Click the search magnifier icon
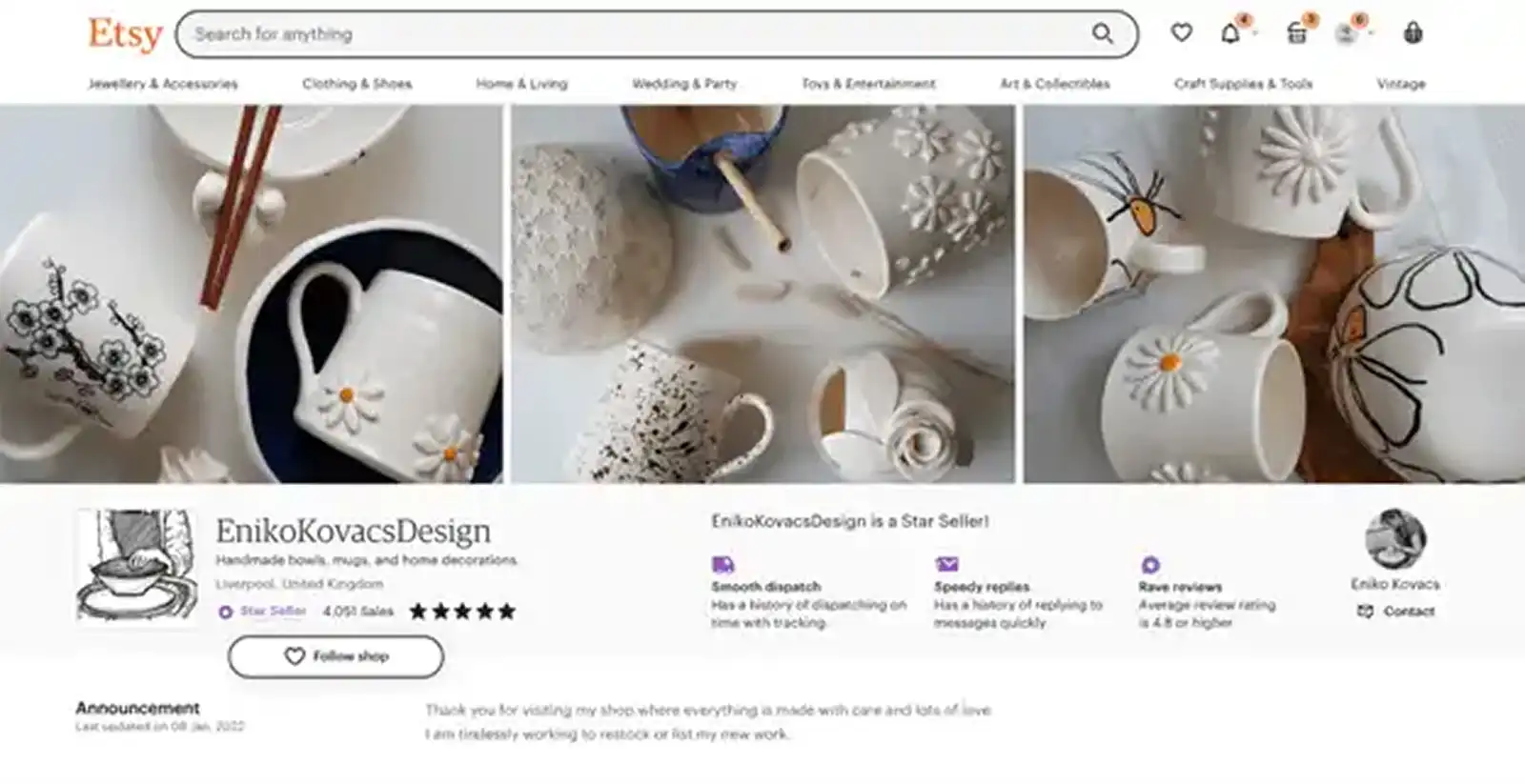 tap(1105, 33)
